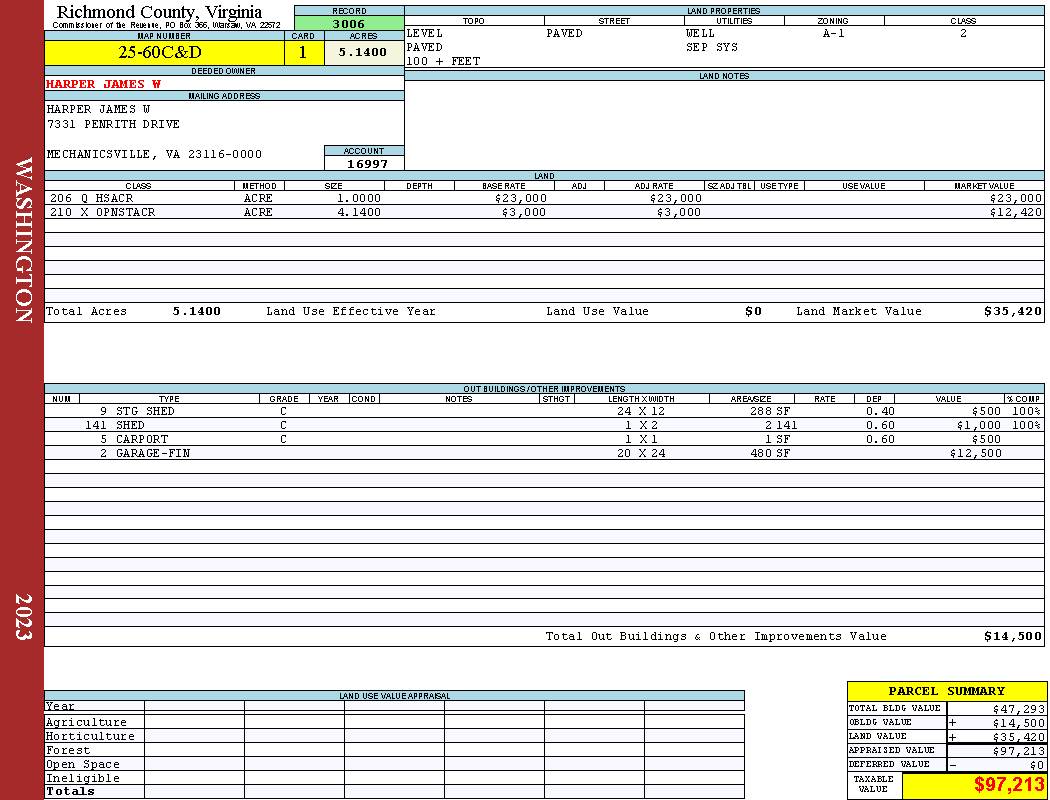Click SHED value $1,000
Screen dimensions: 1050x800
coord(978,425)
